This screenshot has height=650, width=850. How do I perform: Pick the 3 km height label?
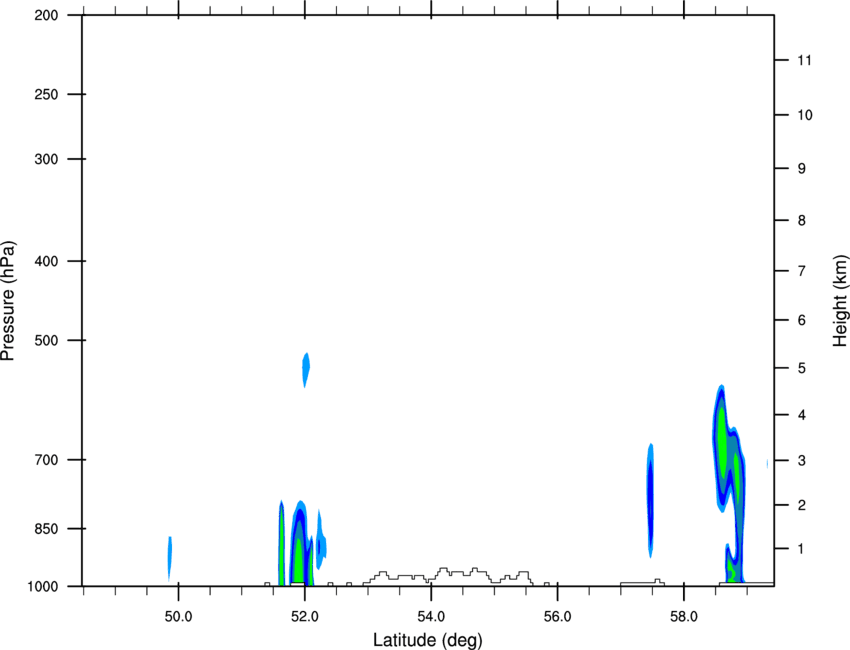[802, 461]
